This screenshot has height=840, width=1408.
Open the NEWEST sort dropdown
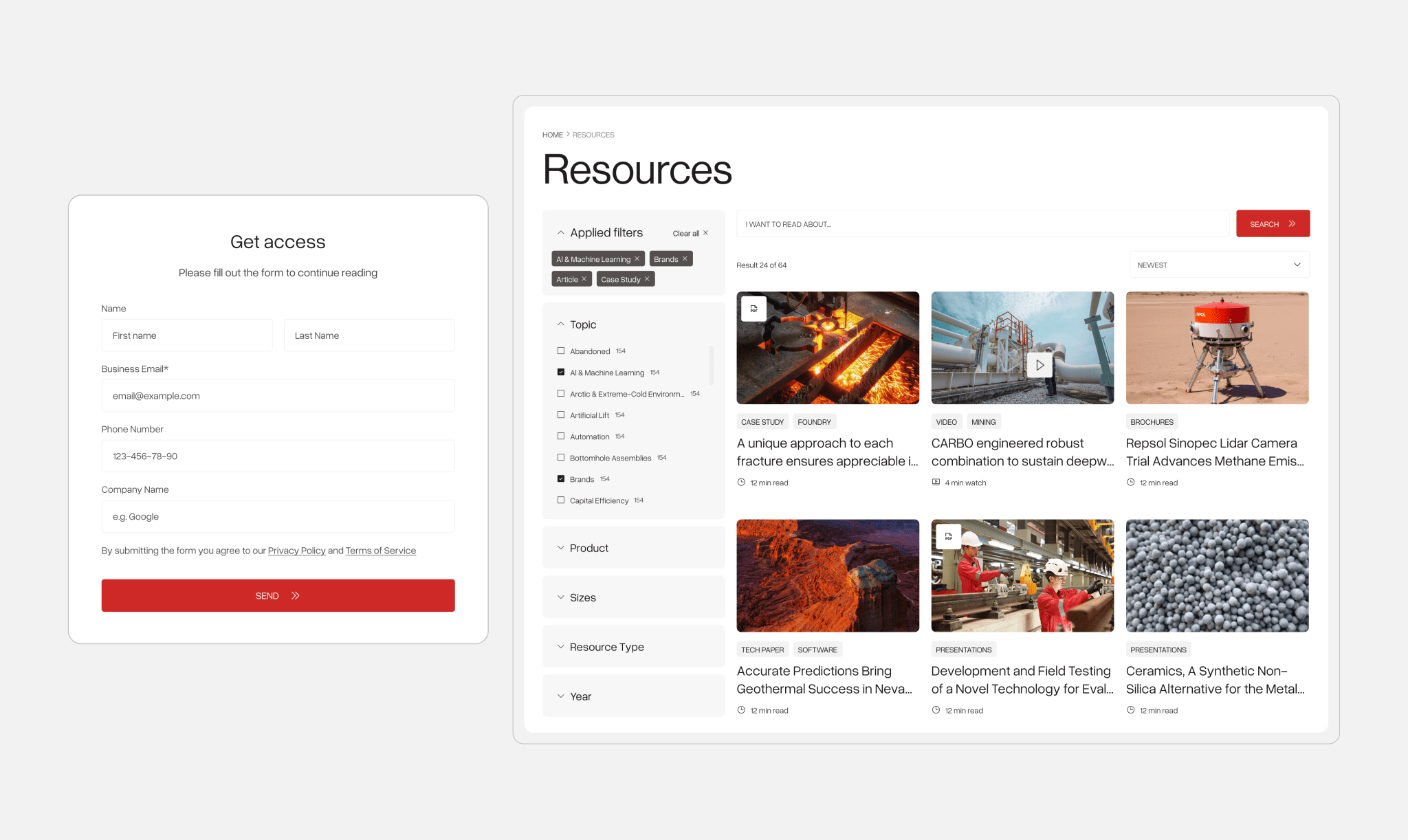tap(1218, 264)
